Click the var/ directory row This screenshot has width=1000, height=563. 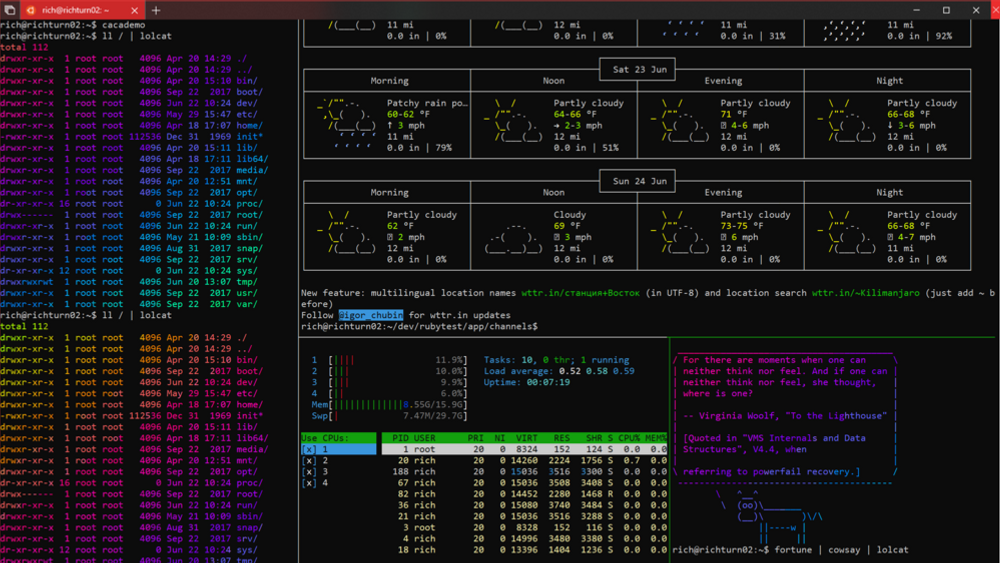tap(129, 304)
